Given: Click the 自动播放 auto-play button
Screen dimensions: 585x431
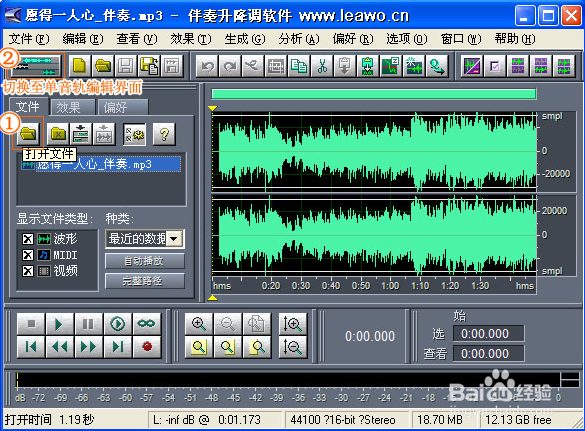Looking at the screenshot, I should click(144, 261).
